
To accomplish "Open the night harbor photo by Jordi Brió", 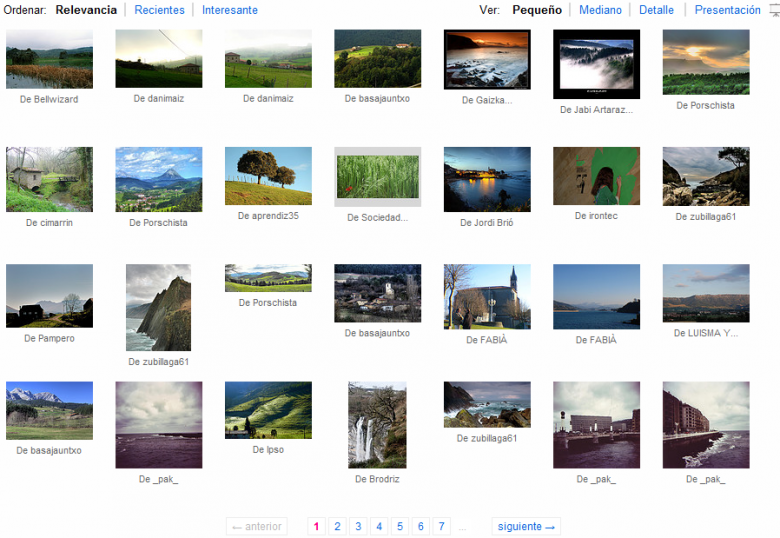I will 487,179.
